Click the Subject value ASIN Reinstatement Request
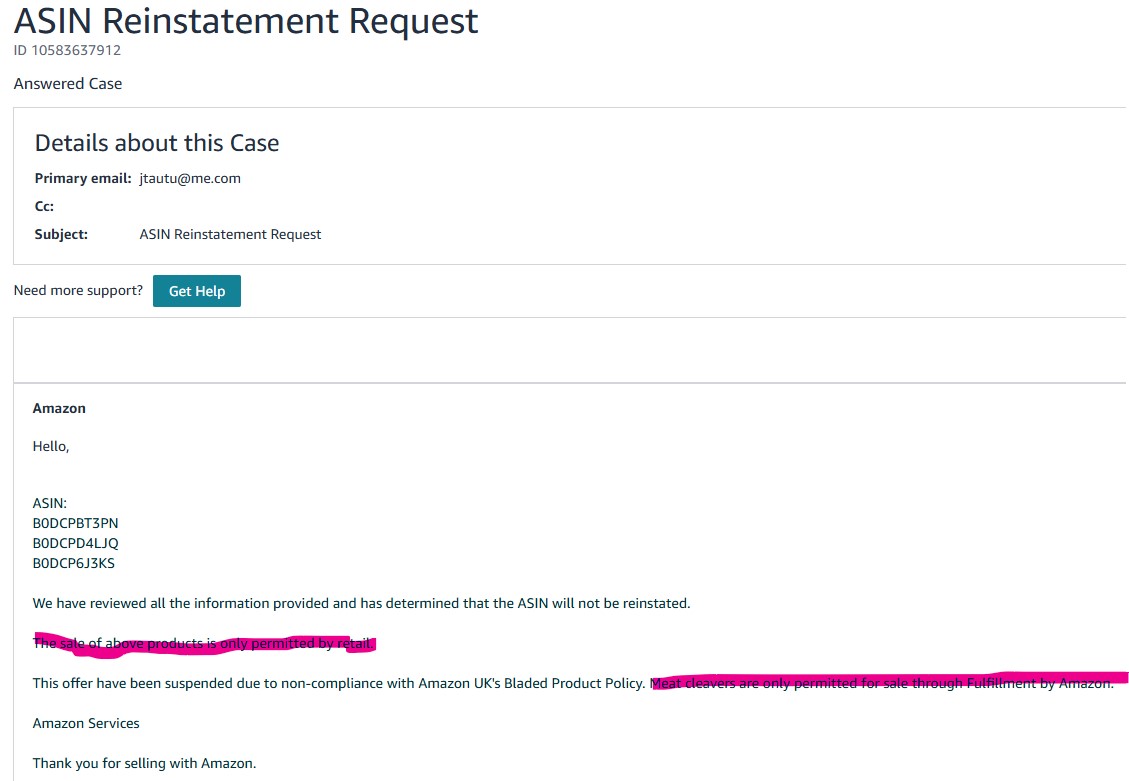Image resolution: width=1129 pixels, height=781 pixels. (230, 235)
